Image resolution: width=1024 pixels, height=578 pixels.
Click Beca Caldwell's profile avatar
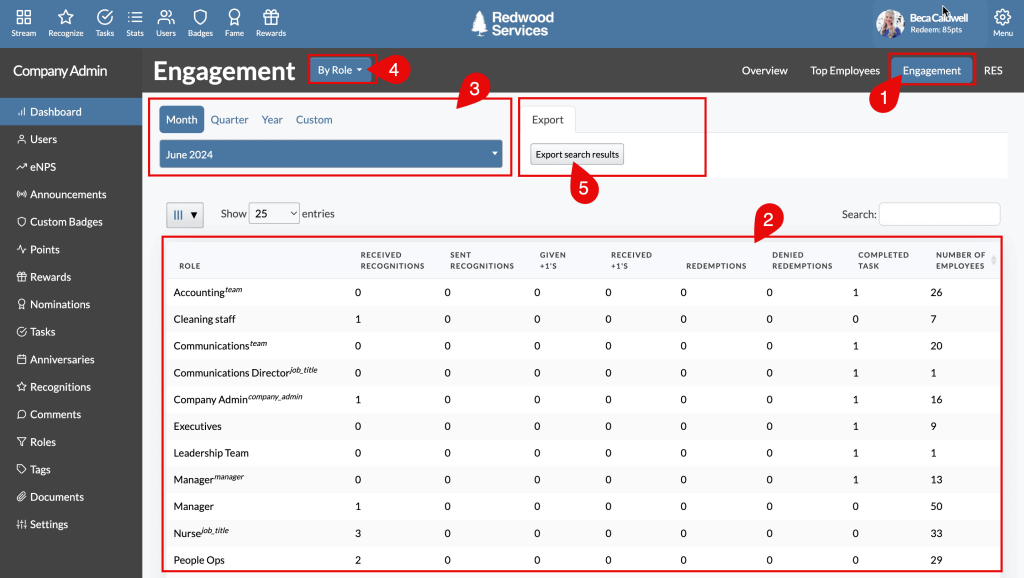click(889, 24)
